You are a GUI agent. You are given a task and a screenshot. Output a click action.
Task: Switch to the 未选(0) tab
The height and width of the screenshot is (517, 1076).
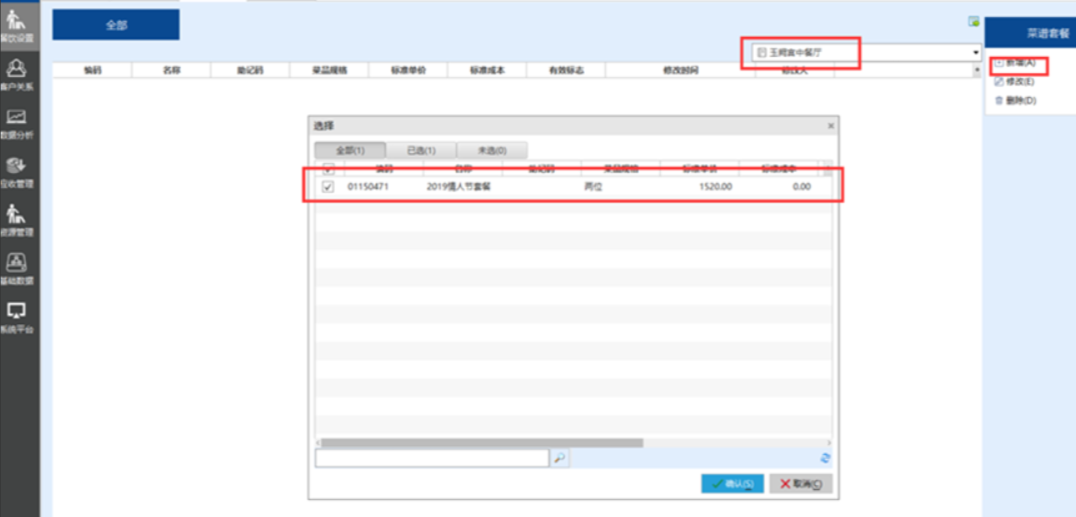click(492, 150)
